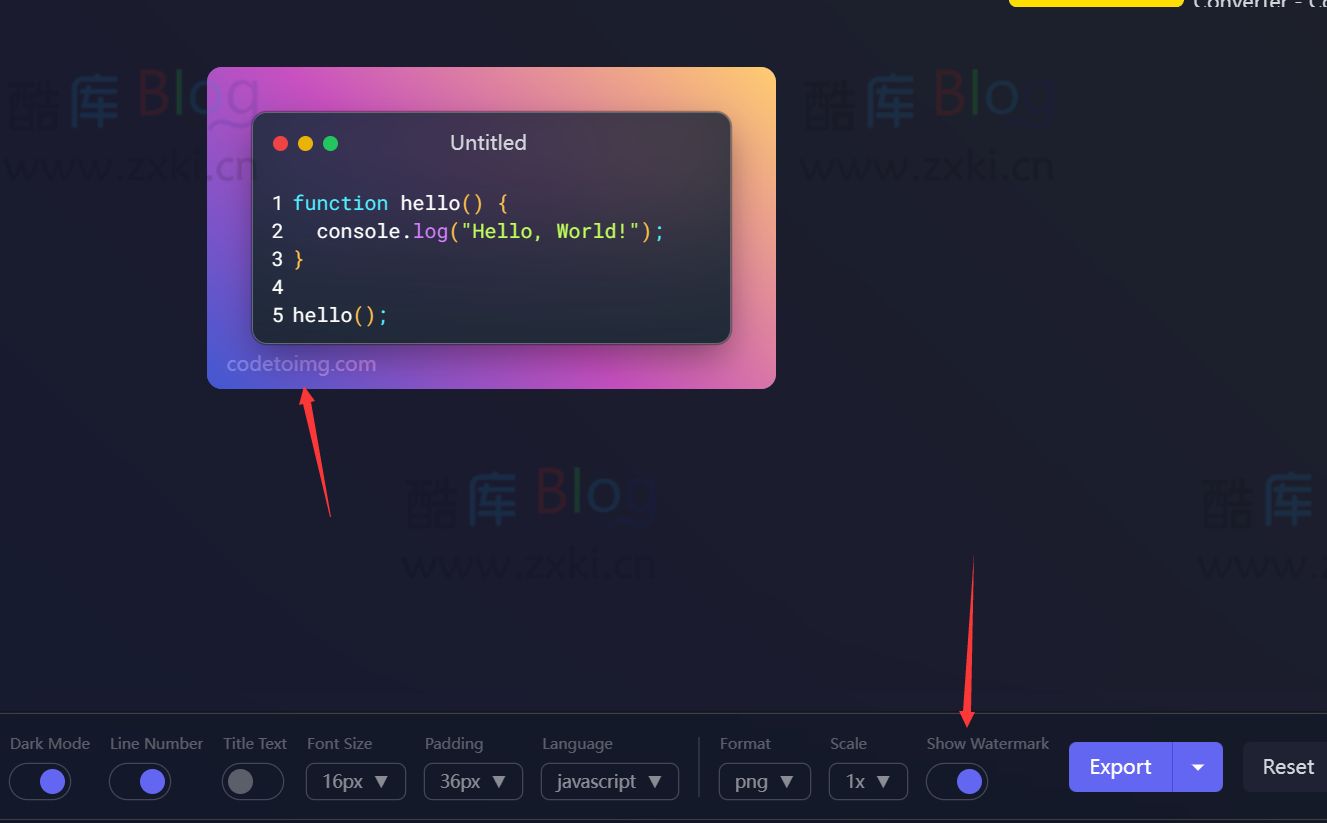
Task: Disable the Dark Mode toggle
Action: click(40, 781)
